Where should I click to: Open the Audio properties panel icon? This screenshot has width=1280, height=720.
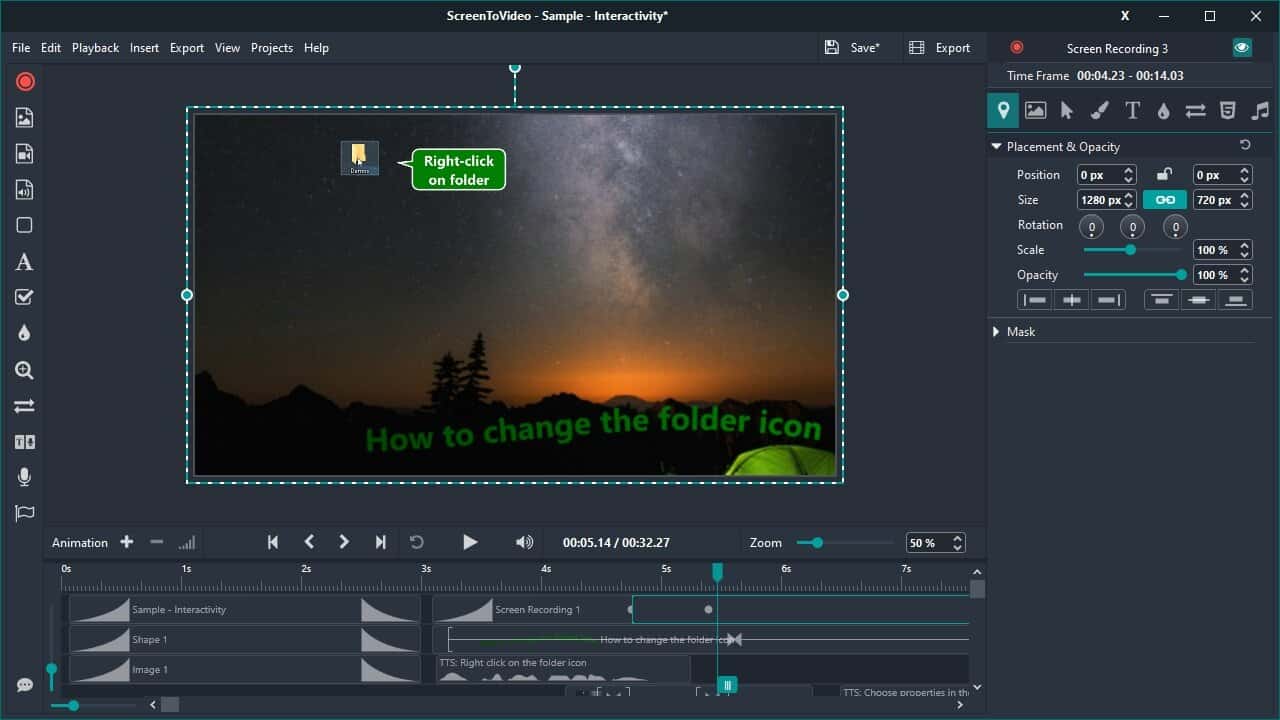click(x=1260, y=110)
